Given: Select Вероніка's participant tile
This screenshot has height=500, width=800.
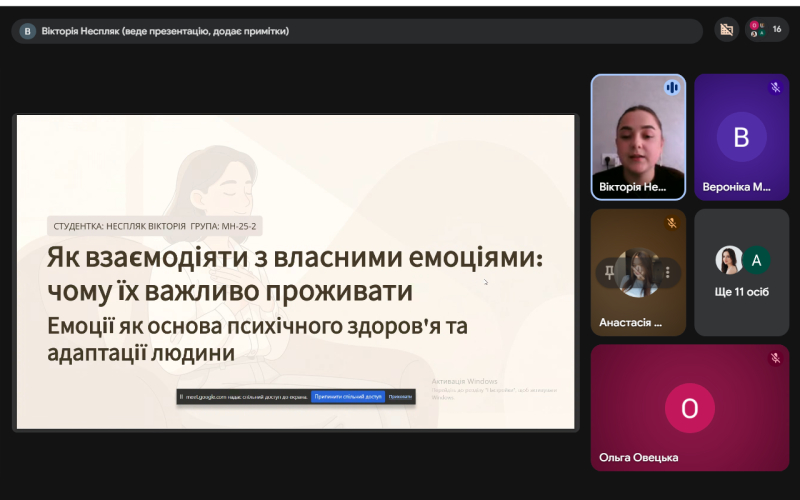Looking at the screenshot, I should (x=740, y=137).
